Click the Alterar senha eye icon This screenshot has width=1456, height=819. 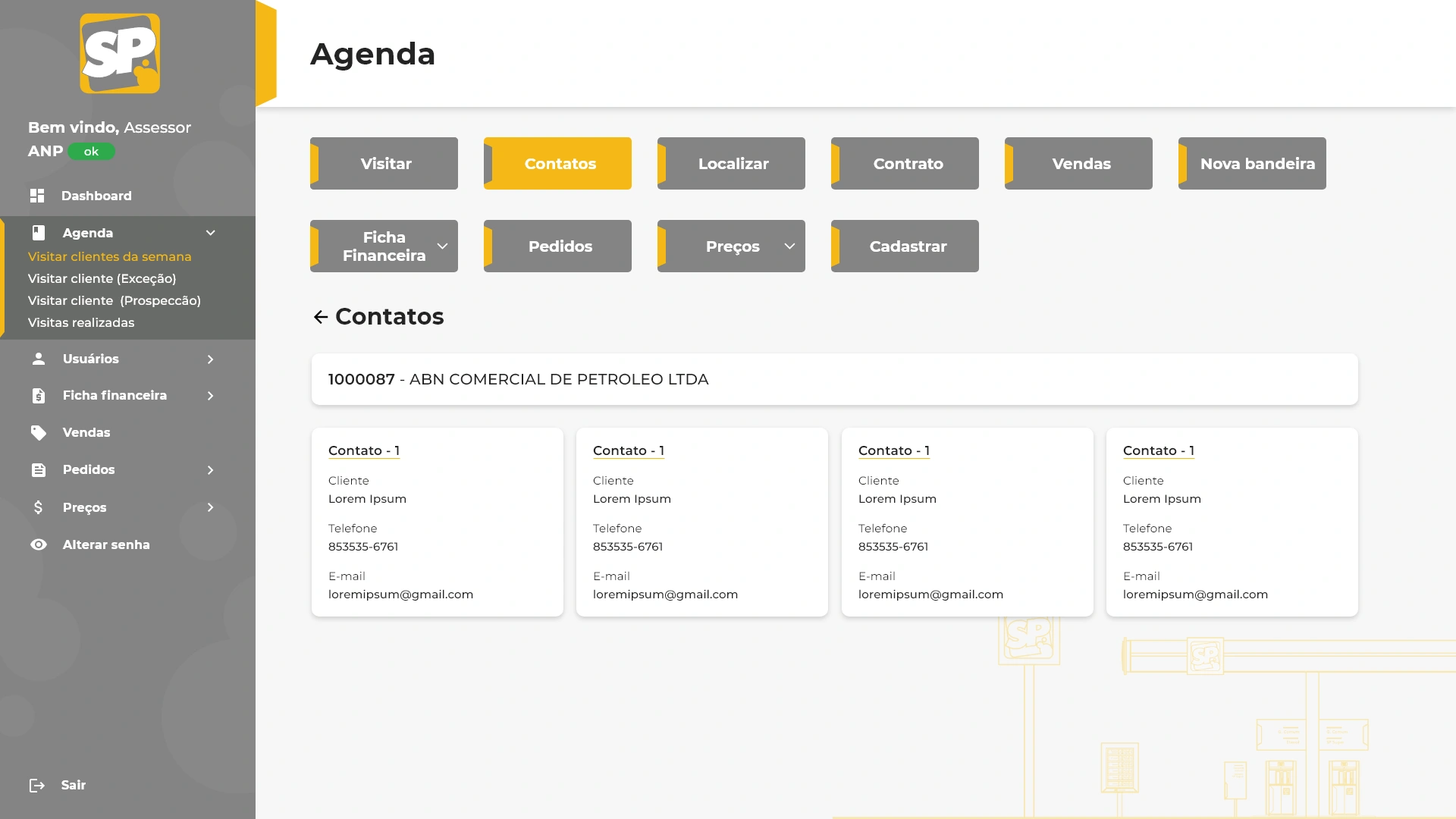(39, 544)
